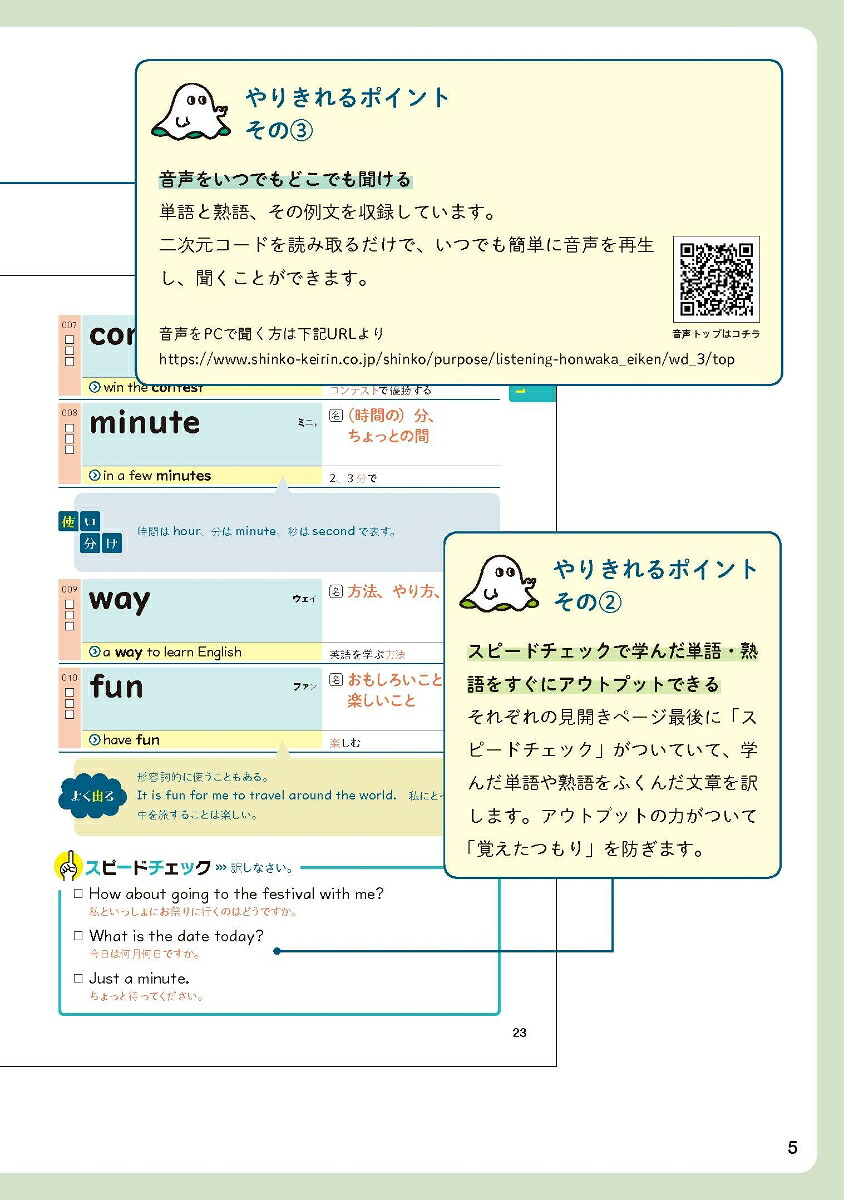Viewport: 844px width, 1200px height.
Task: Click the line 単語と熟語、その例文を収録しています。
Action: click(328, 213)
